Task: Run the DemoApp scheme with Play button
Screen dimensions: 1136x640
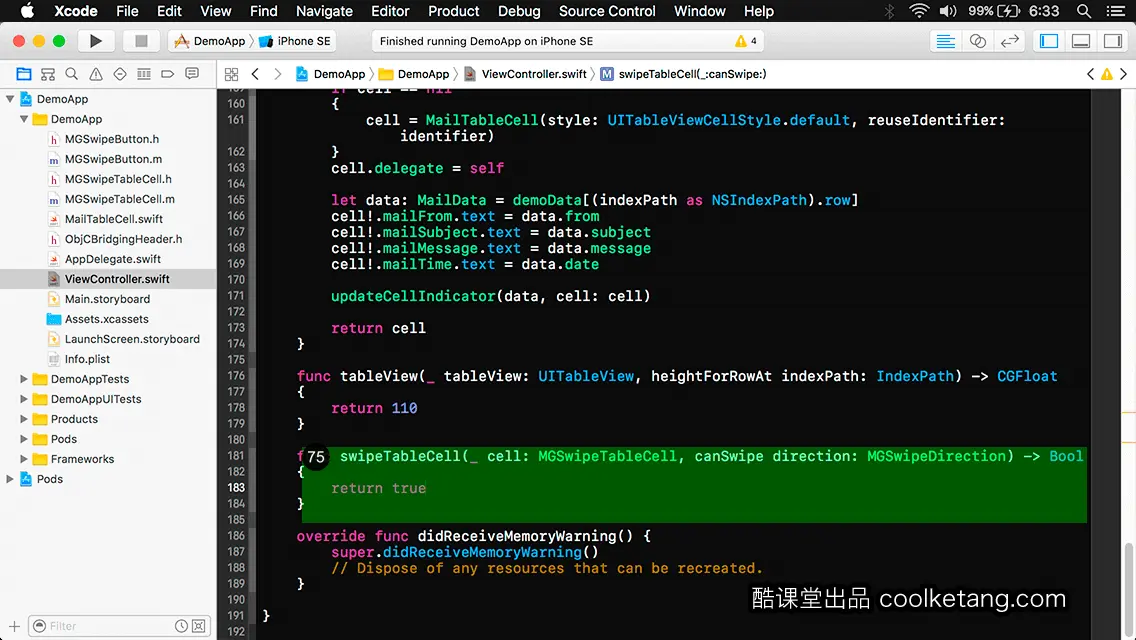Action: coord(95,41)
